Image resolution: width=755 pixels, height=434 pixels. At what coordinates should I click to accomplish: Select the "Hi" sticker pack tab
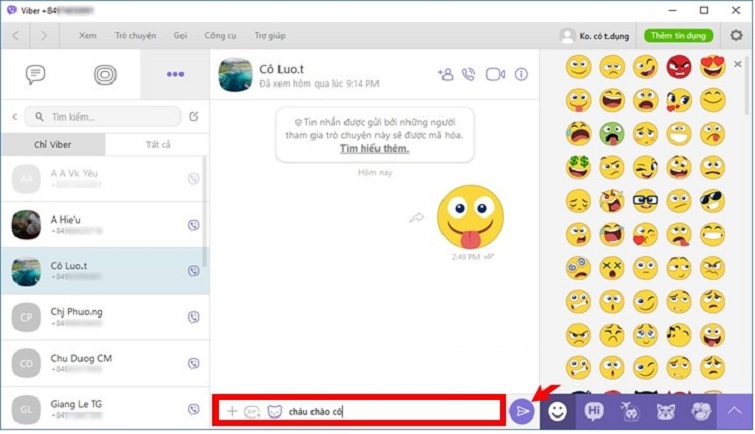pyautogui.click(x=594, y=410)
